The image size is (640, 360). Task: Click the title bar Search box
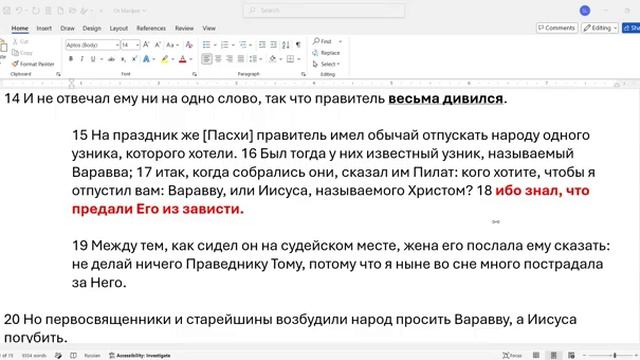(324, 10)
